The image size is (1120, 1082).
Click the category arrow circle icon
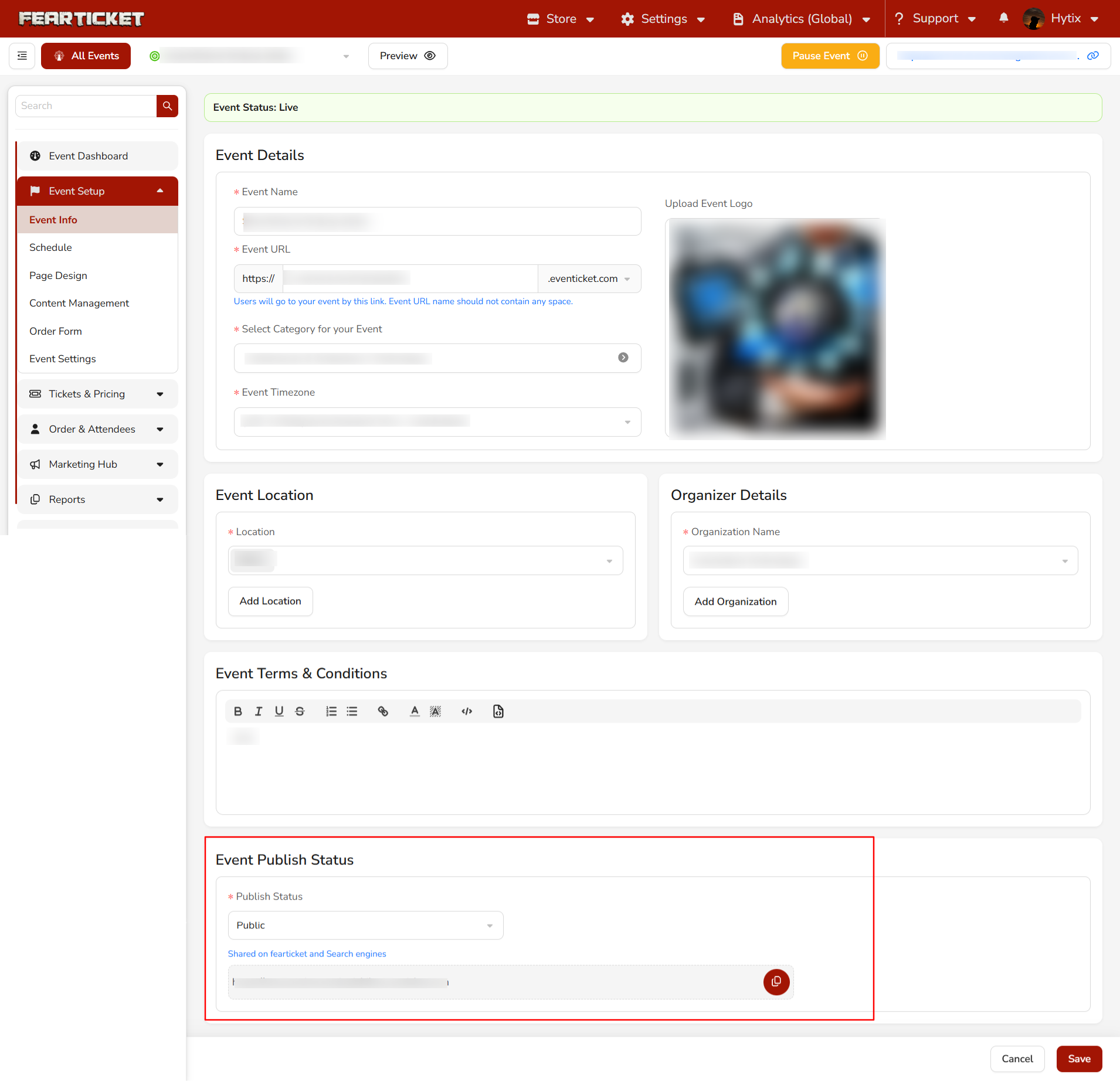(x=623, y=358)
